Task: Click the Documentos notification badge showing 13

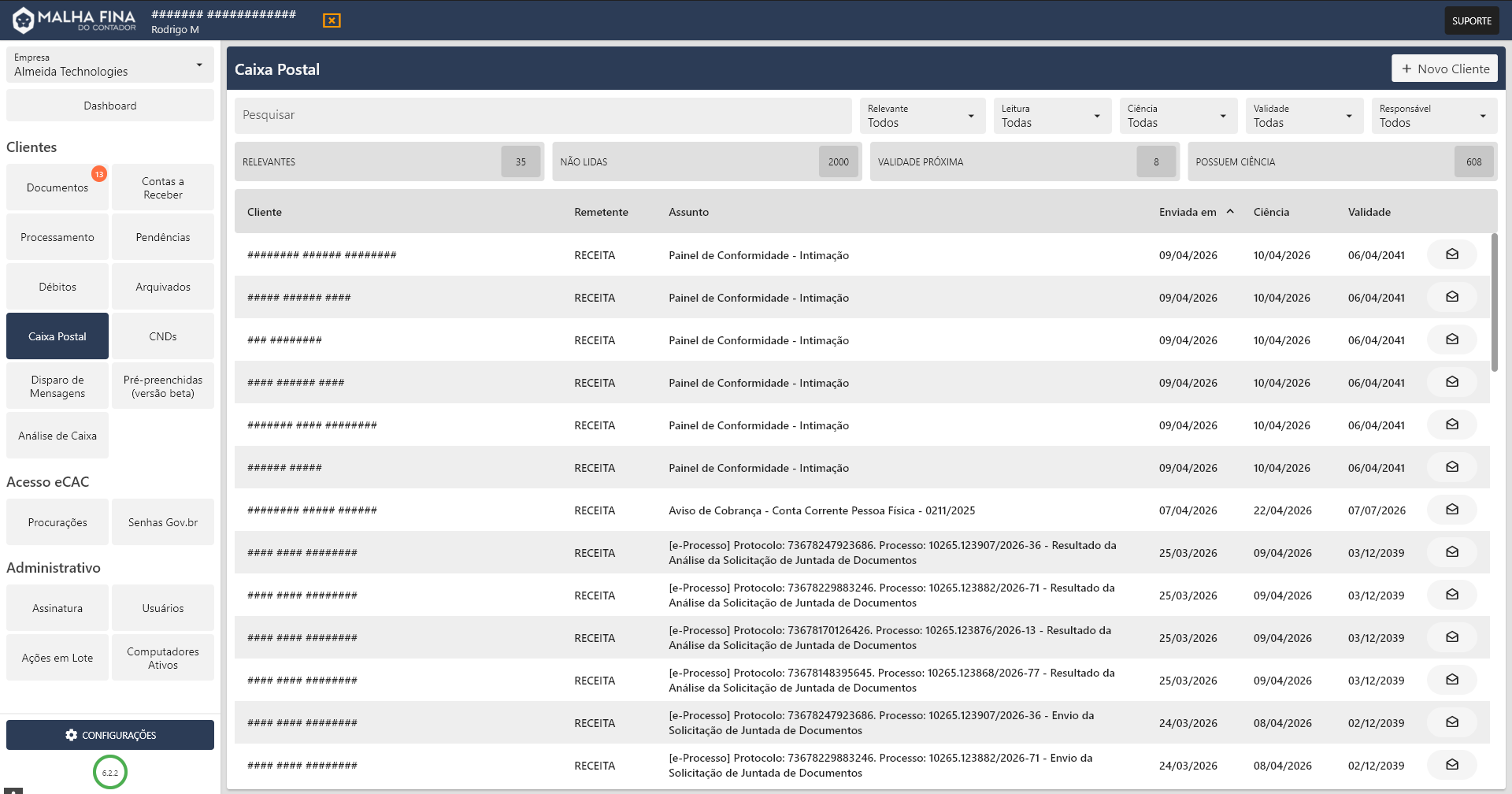Action: [99, 174]
